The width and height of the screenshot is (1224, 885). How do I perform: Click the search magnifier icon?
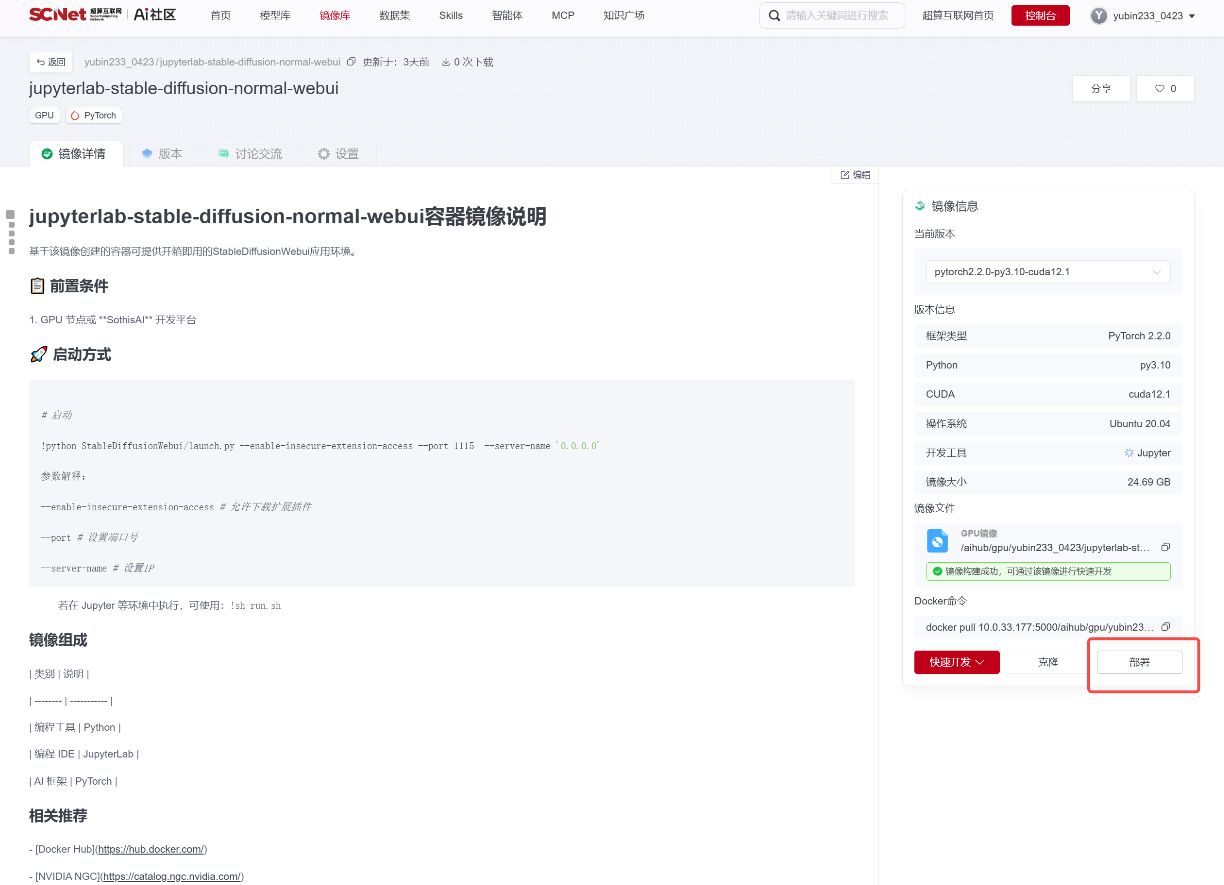(774, 16)
